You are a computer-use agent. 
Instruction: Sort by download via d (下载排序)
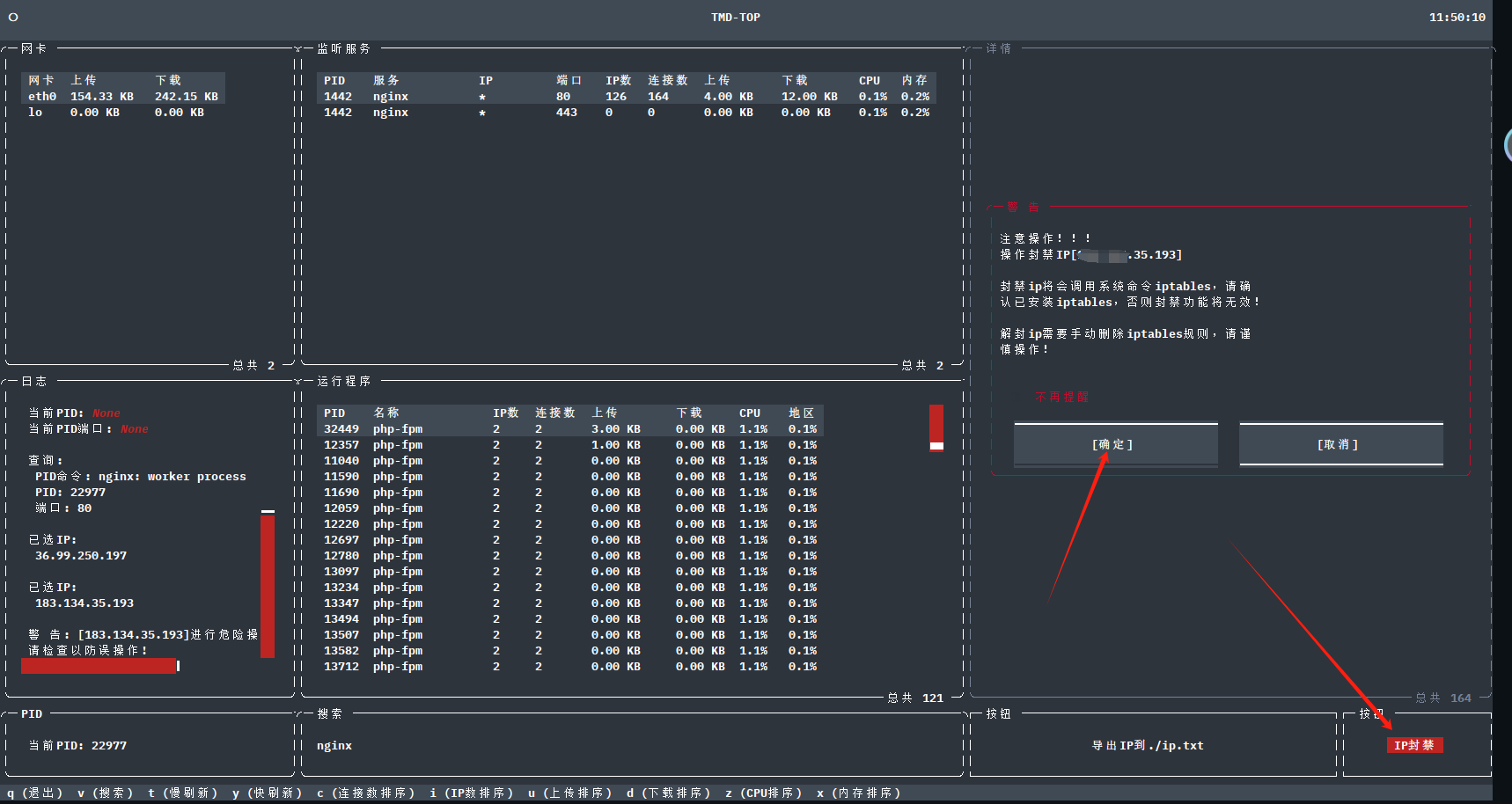click(x=668, y=793)
